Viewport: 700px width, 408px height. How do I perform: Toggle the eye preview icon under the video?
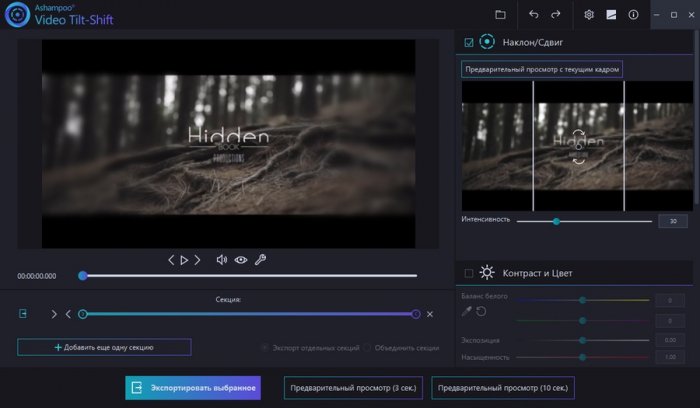(241, 260)
